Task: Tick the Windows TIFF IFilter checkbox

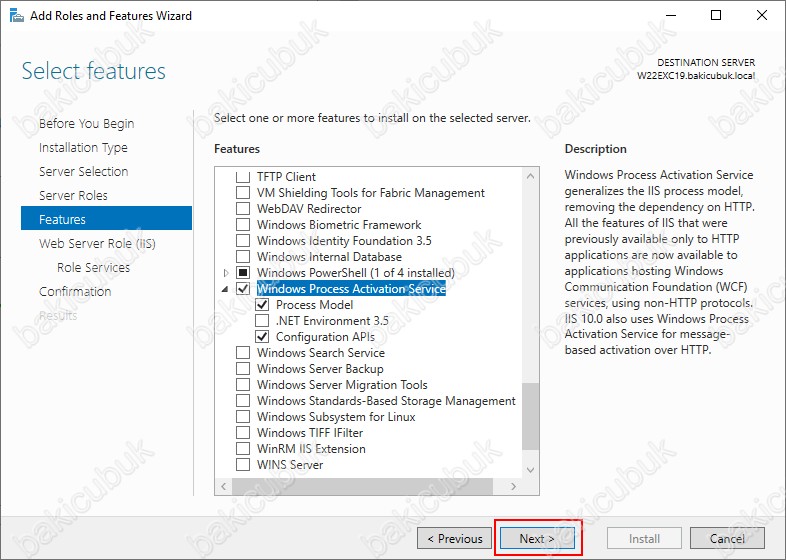Action: [243, 433]
